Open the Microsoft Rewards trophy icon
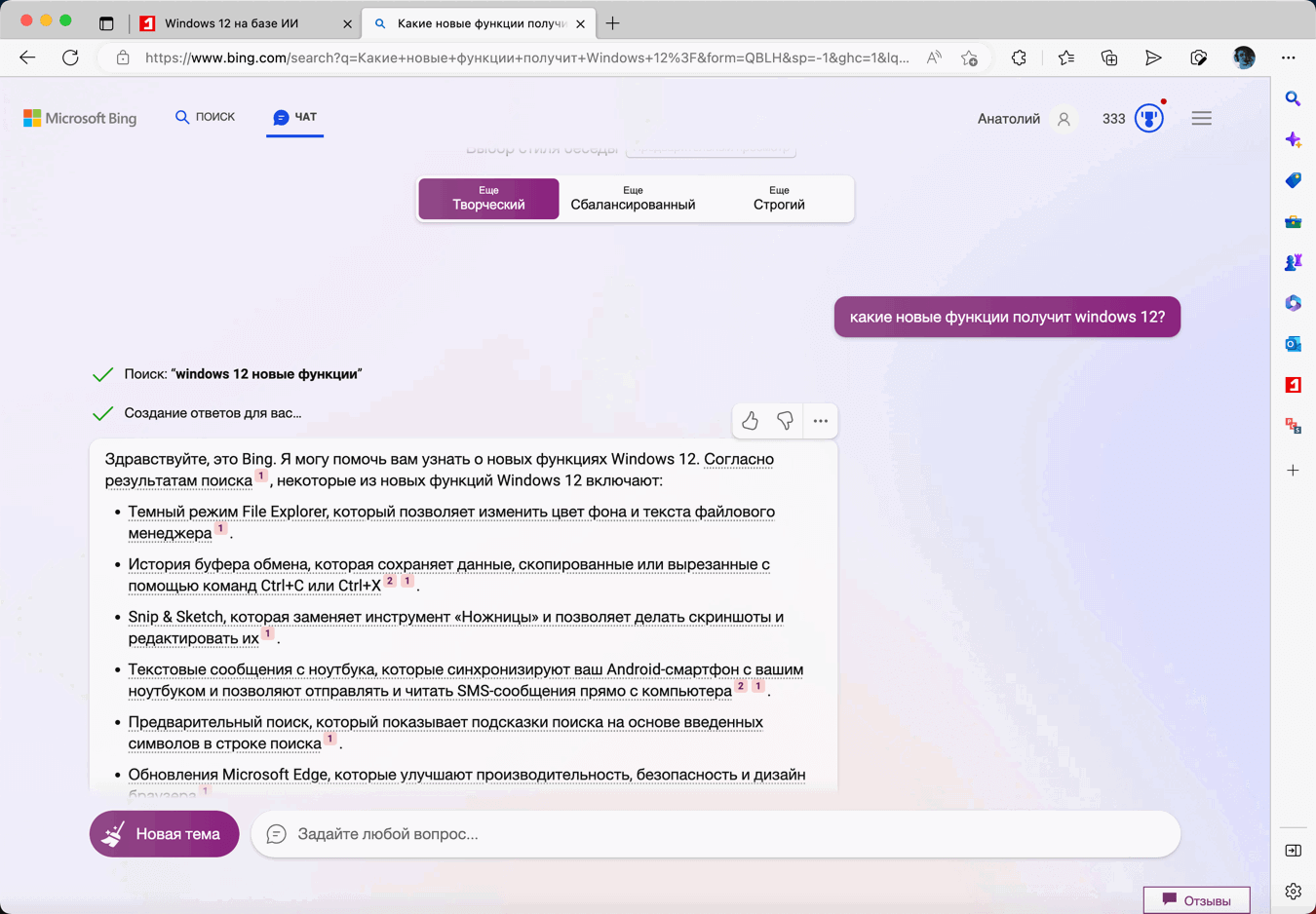The height and width of the screenshot is (914, 1316). tap(1149, 118)
